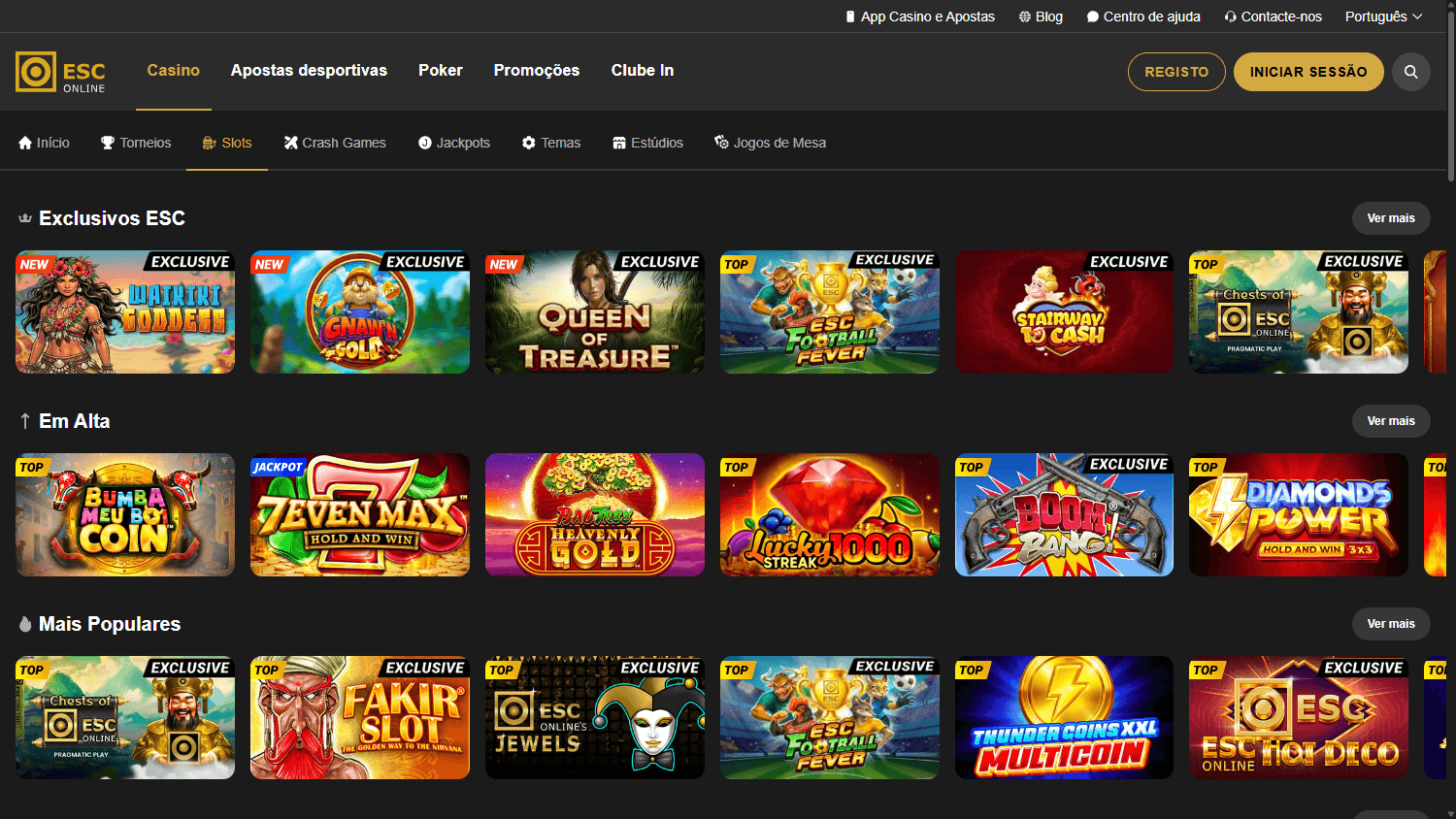This screenshot has height=819, width=1456.
Task: Click the globe icon beside Blog
Action: (x=1025, y=16)
